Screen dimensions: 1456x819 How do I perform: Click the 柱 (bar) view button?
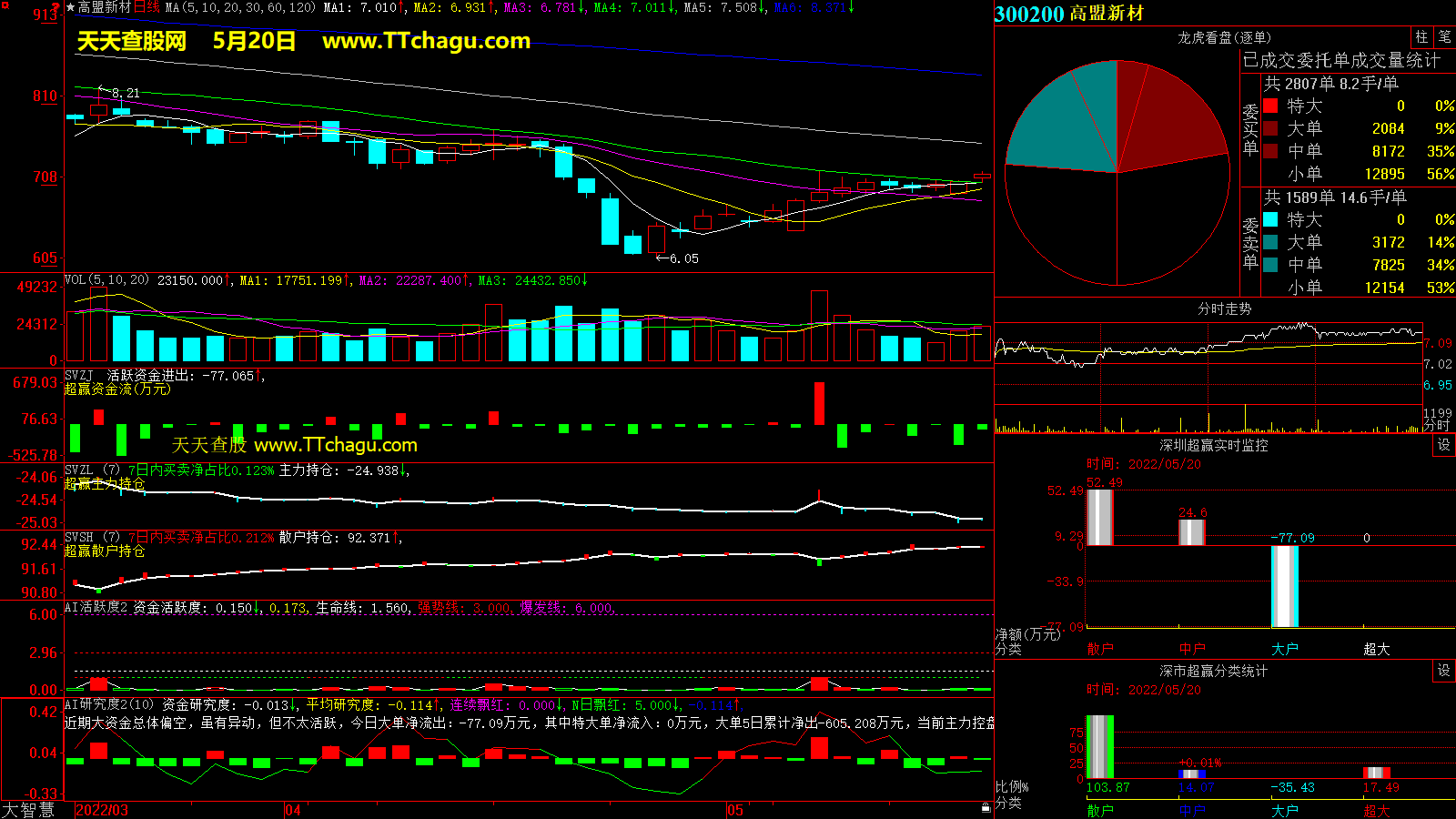(1421, 37)
